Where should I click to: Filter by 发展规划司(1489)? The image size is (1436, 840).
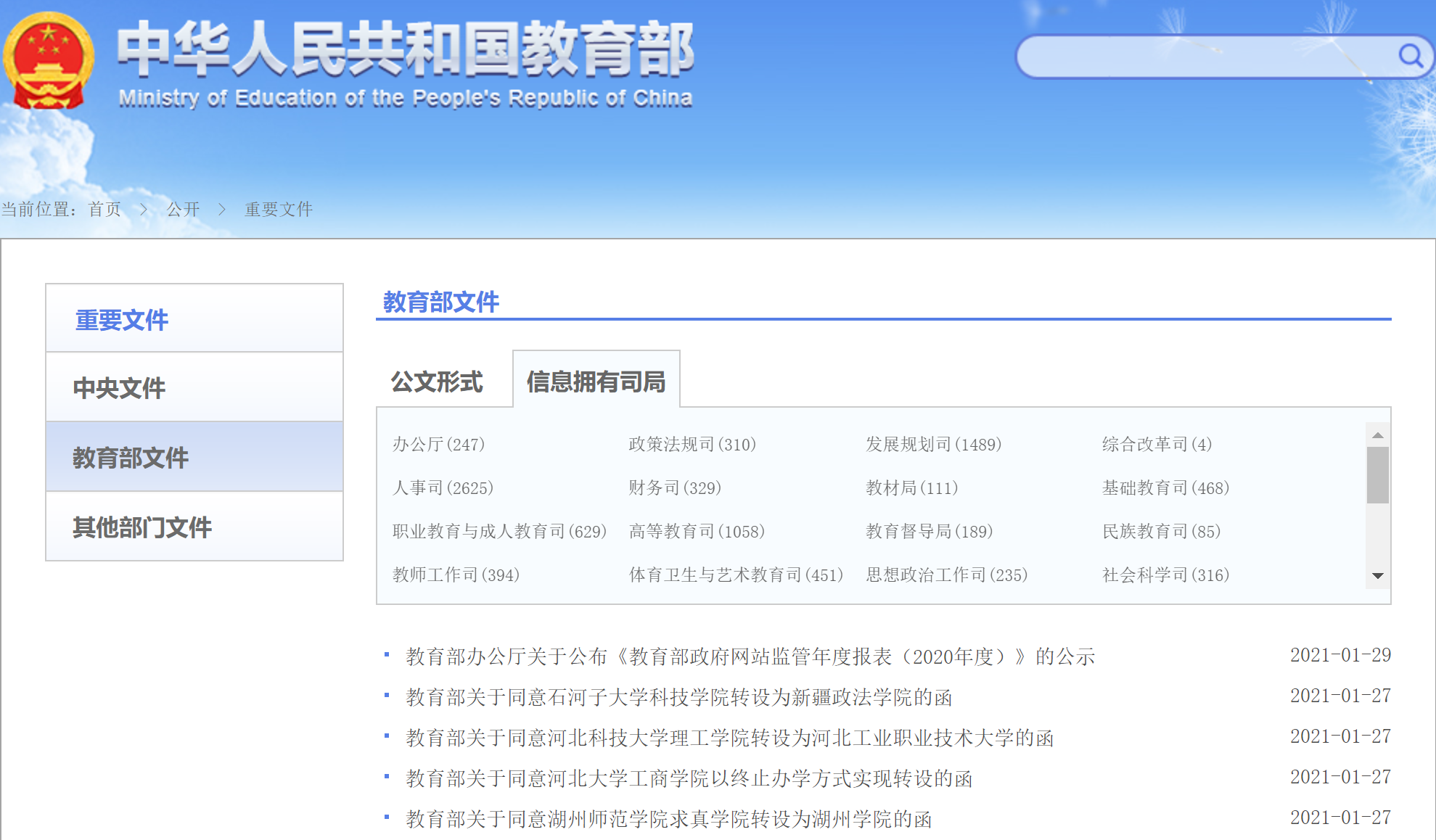[x=933, y=444]
